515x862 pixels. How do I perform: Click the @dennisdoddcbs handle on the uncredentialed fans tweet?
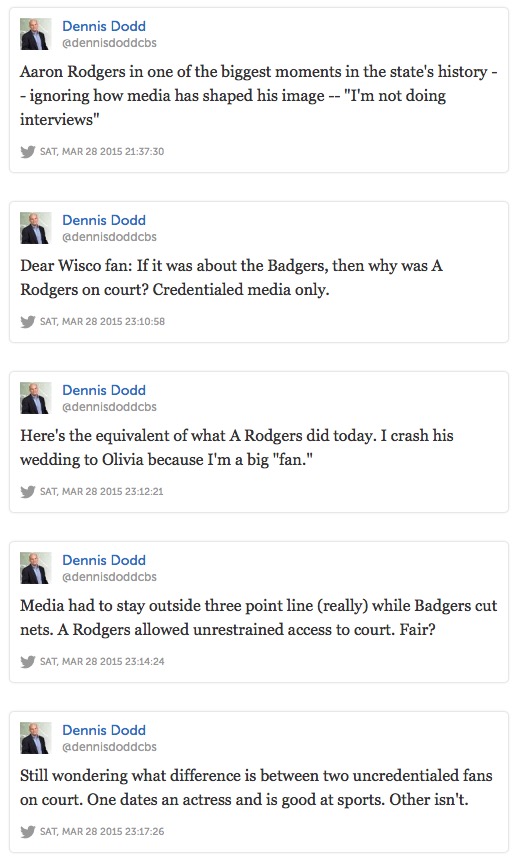[x=109, y=747]
